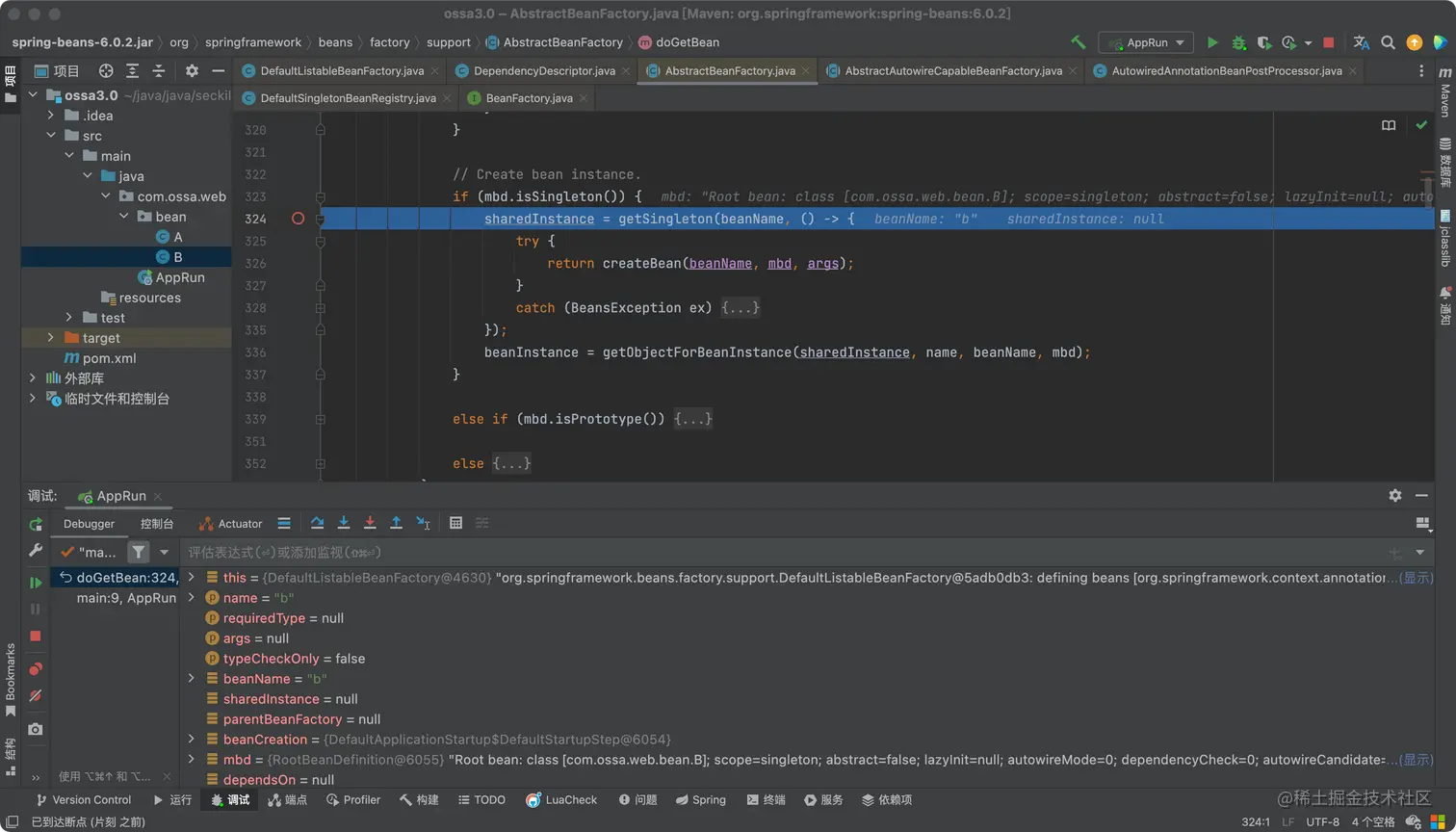Expand all in project panel toolbar
The width and height of the screenshot is (1456, 832).
(133, 70)
